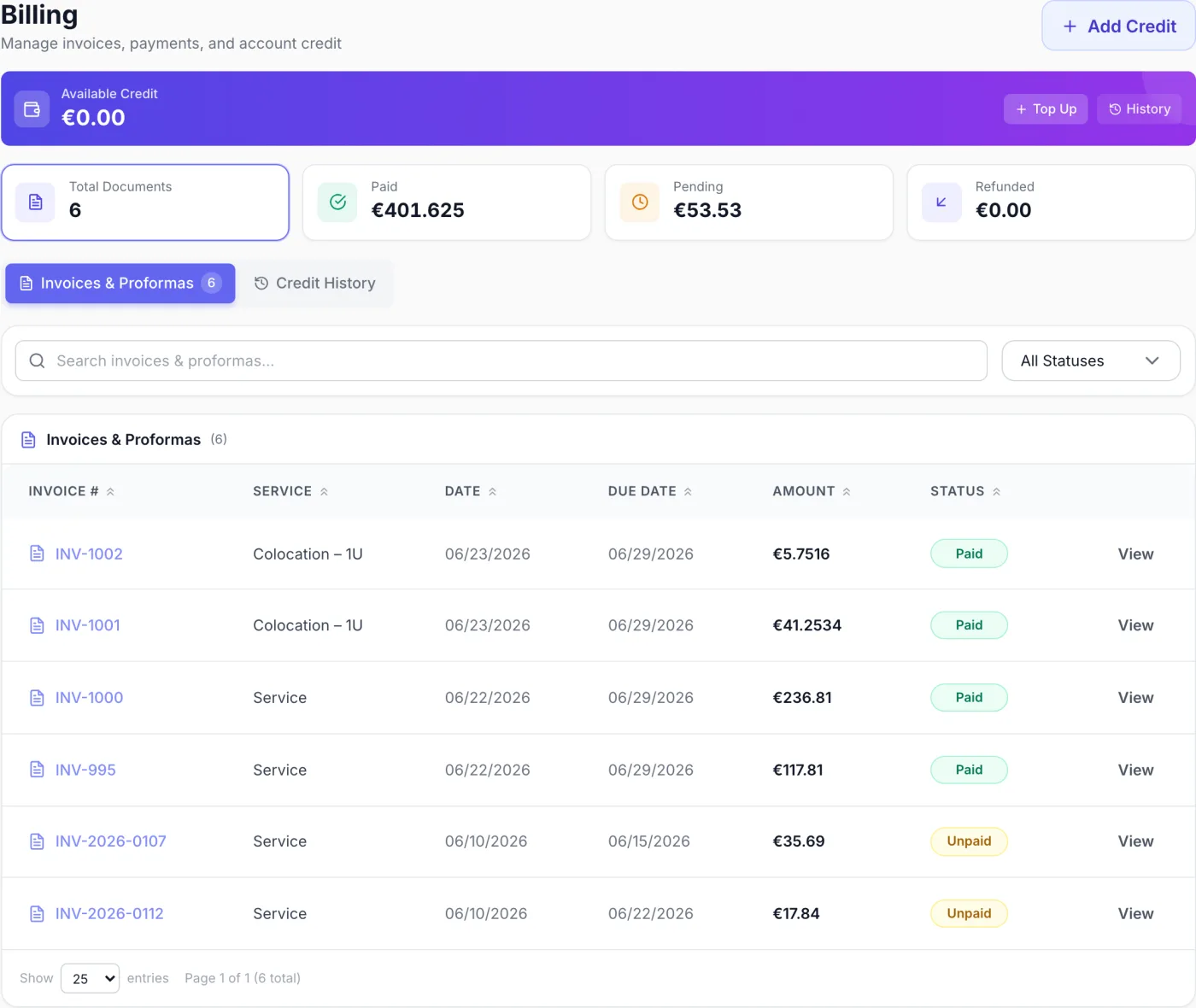
Task: Click the Paid badge for INV-1000
Action: (969, 697)
